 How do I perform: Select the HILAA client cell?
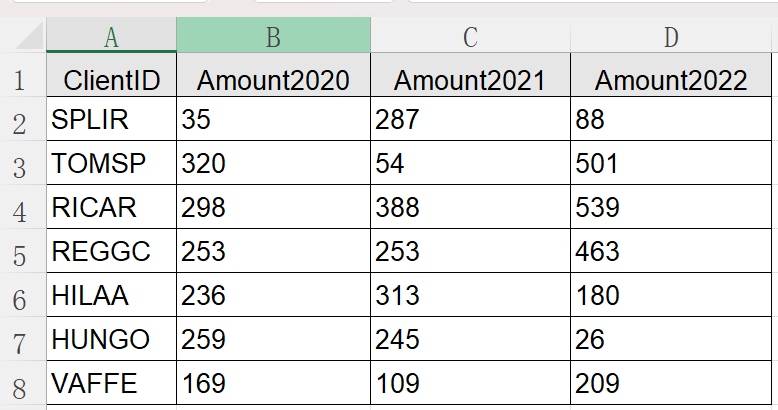(111, 296)
